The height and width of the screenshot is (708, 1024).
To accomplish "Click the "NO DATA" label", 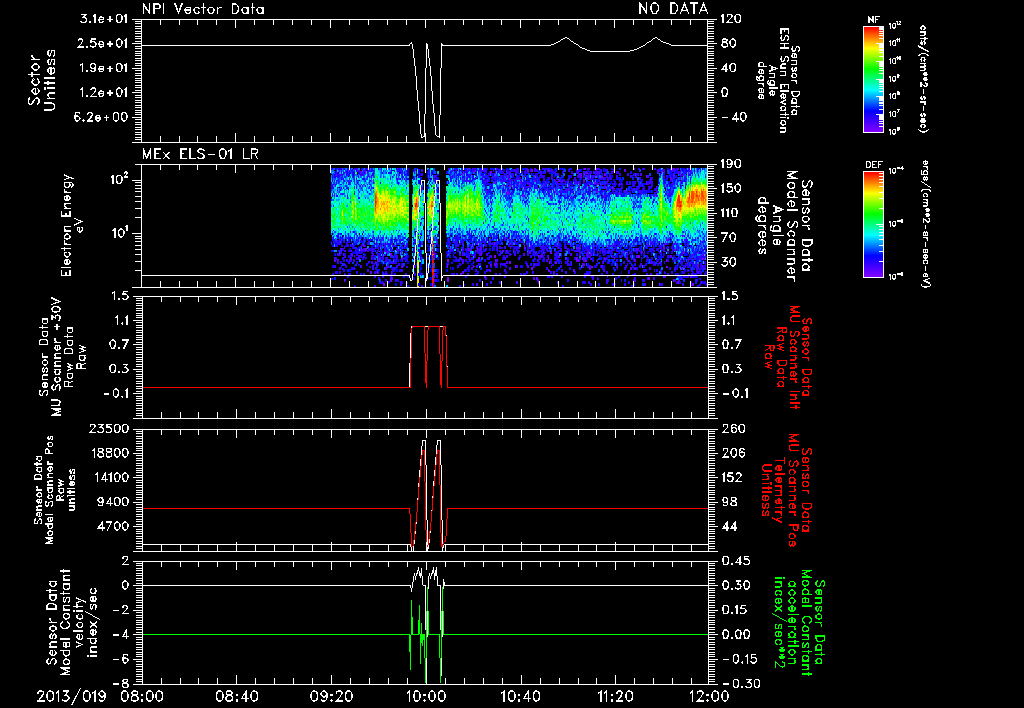I will point(673,8).
